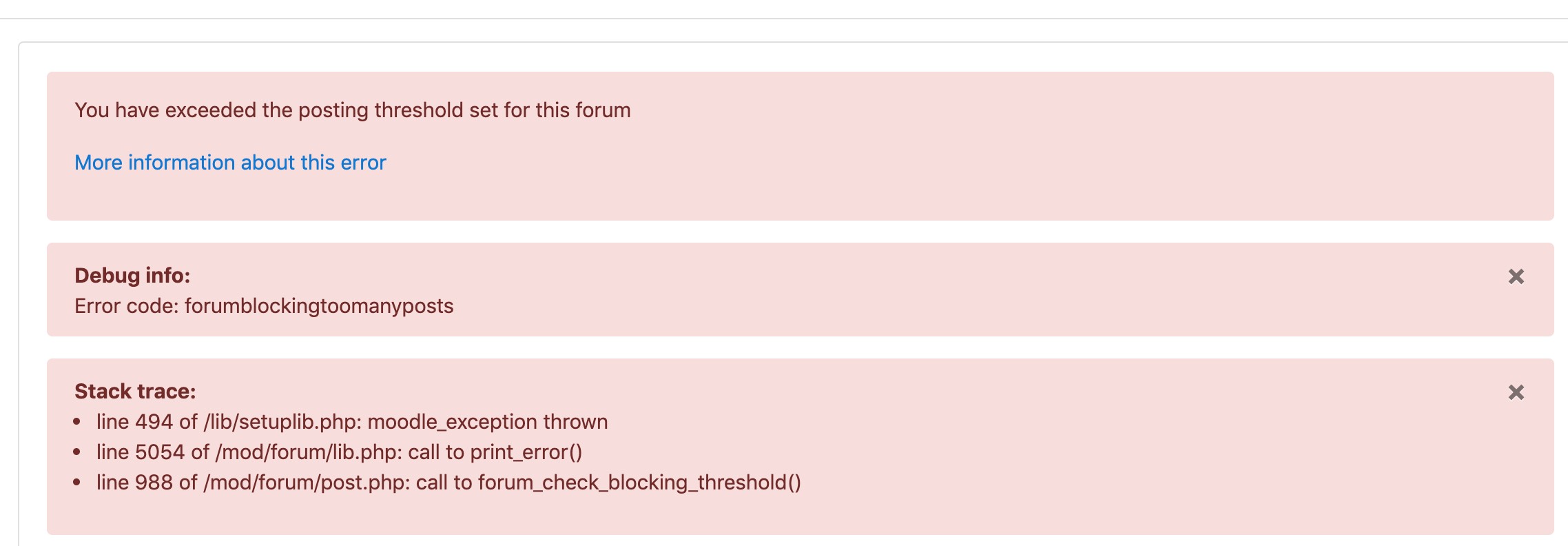Click the /lib/setuplib.php file path
1568x546 pixels.
282,421
